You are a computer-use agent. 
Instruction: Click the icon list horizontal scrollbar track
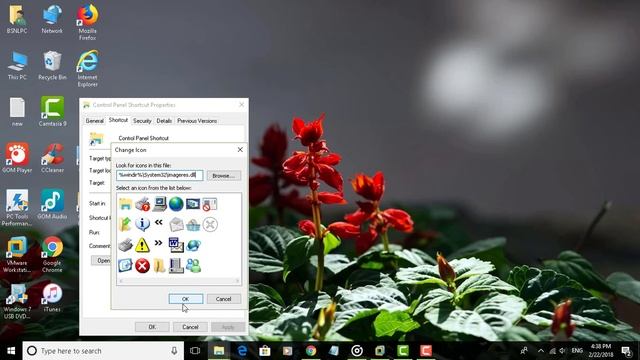179,281
